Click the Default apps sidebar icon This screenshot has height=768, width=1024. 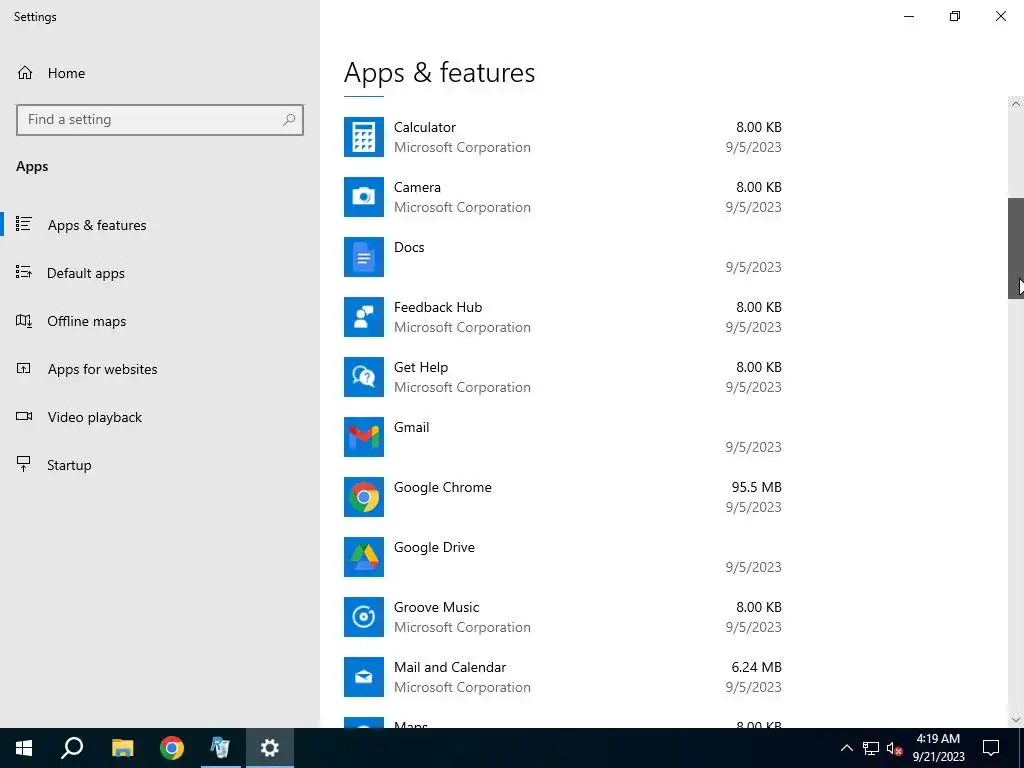[24, 272]
